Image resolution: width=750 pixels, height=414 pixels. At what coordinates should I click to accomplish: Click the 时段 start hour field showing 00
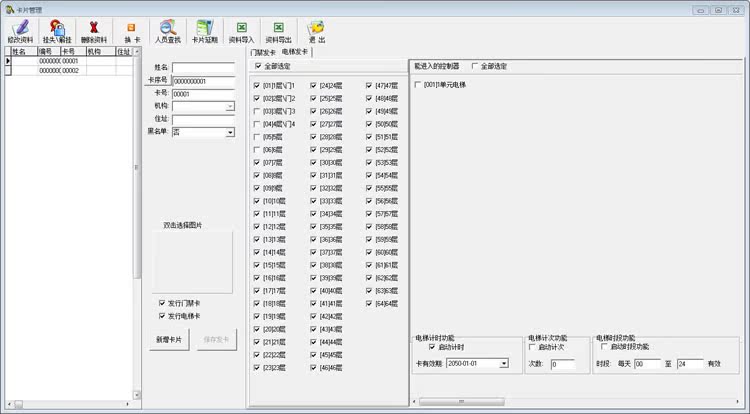647,364
